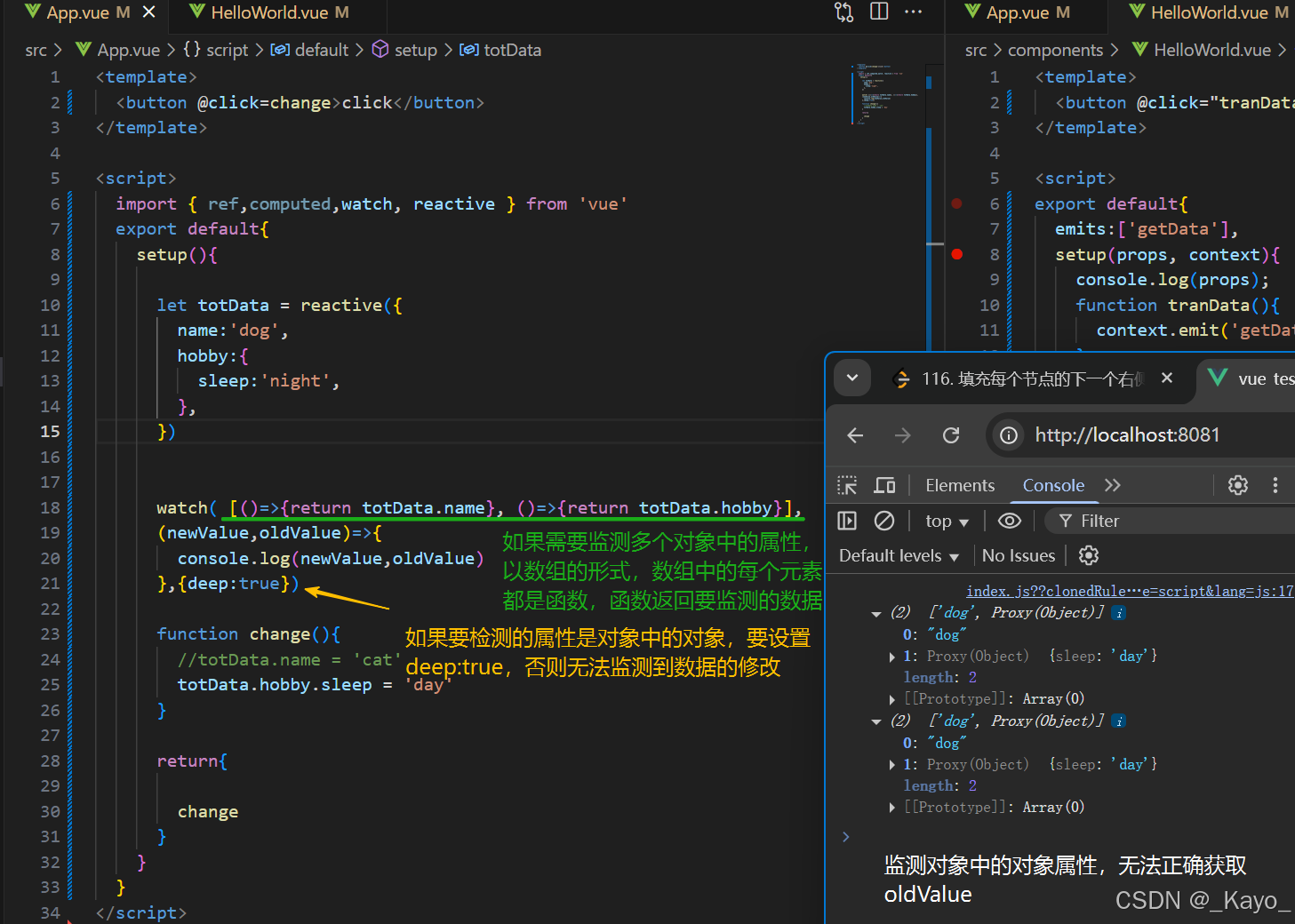Open the index.js source link in console
This screenshot has height=924, width=1295.
tap(1130, 591)
